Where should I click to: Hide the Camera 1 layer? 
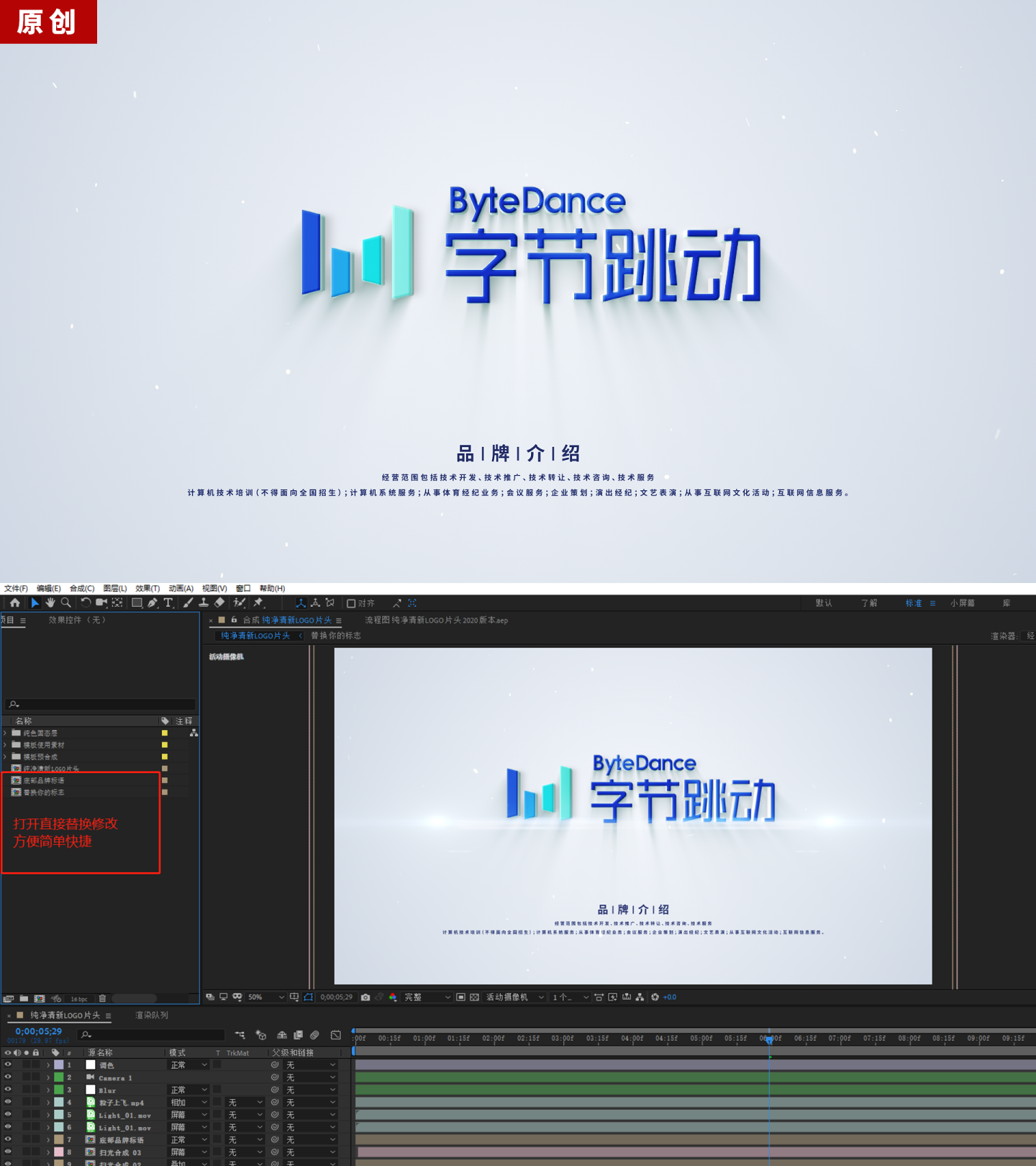coord(8,1077)
